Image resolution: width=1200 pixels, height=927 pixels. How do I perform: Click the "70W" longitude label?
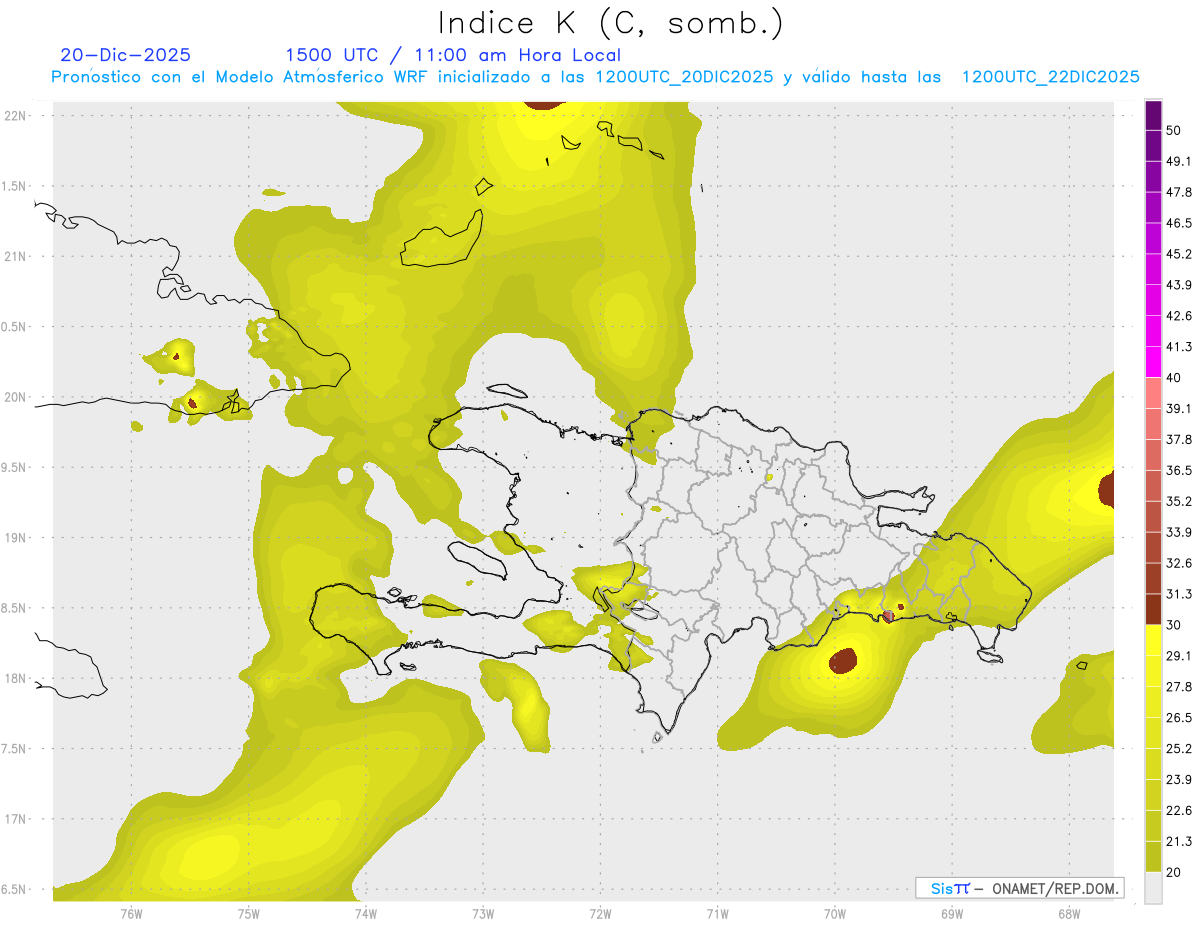tap(835, 913)
